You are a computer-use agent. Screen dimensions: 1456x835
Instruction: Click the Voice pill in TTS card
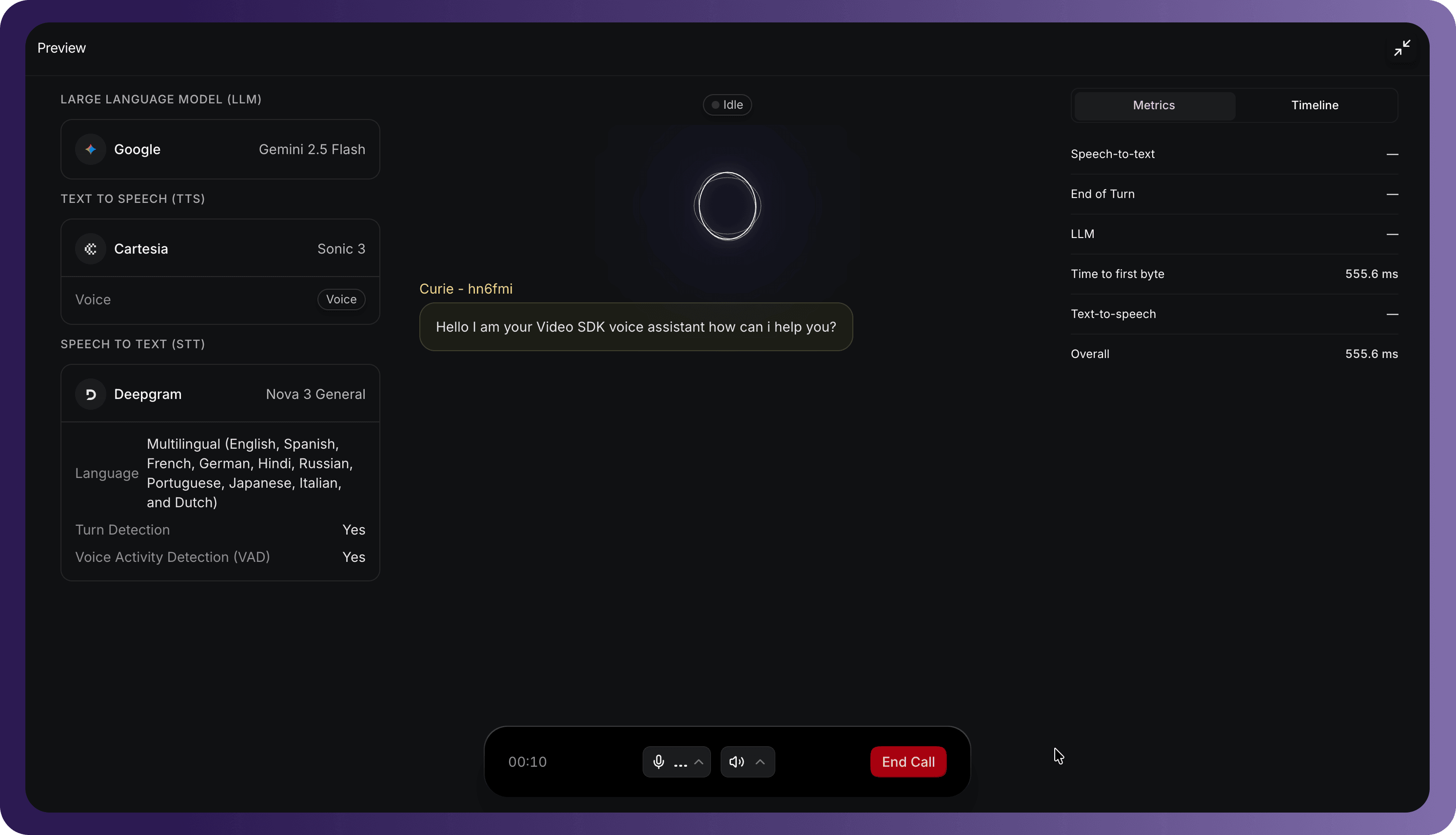point(342,299)
